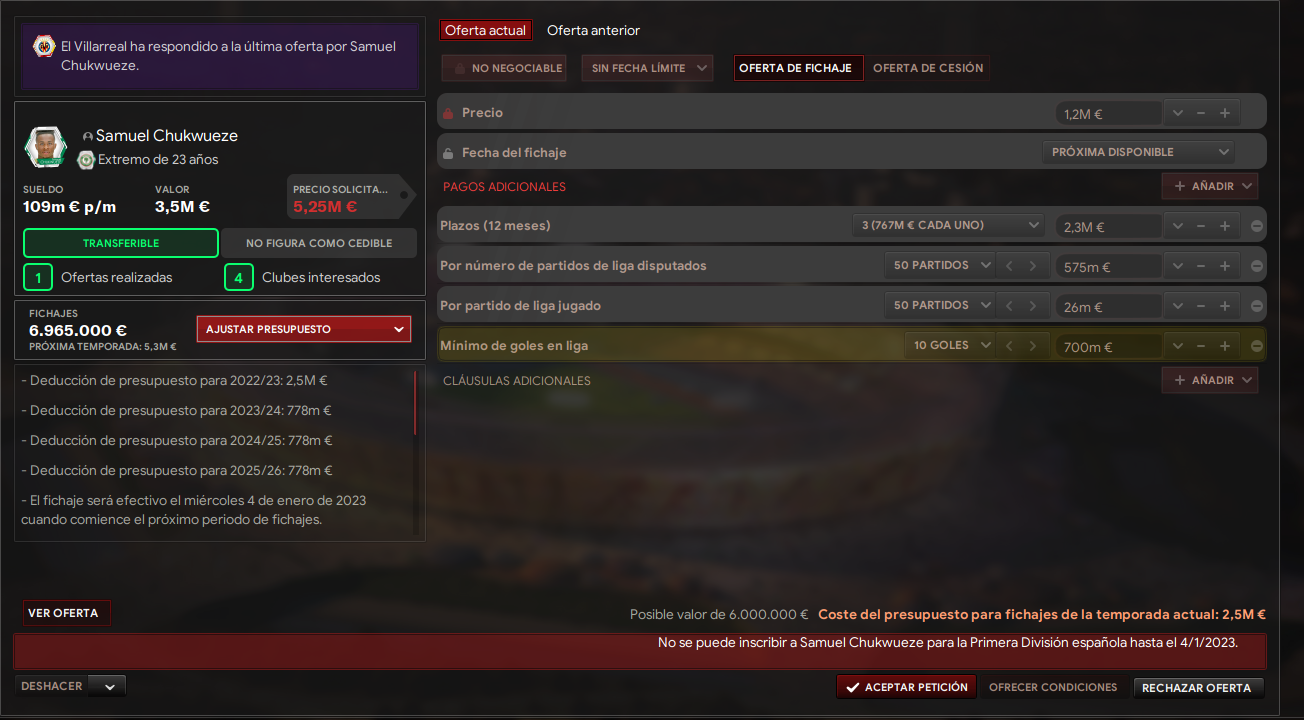
Task: Increase the Precio amount with plus
Action: 1225,113
